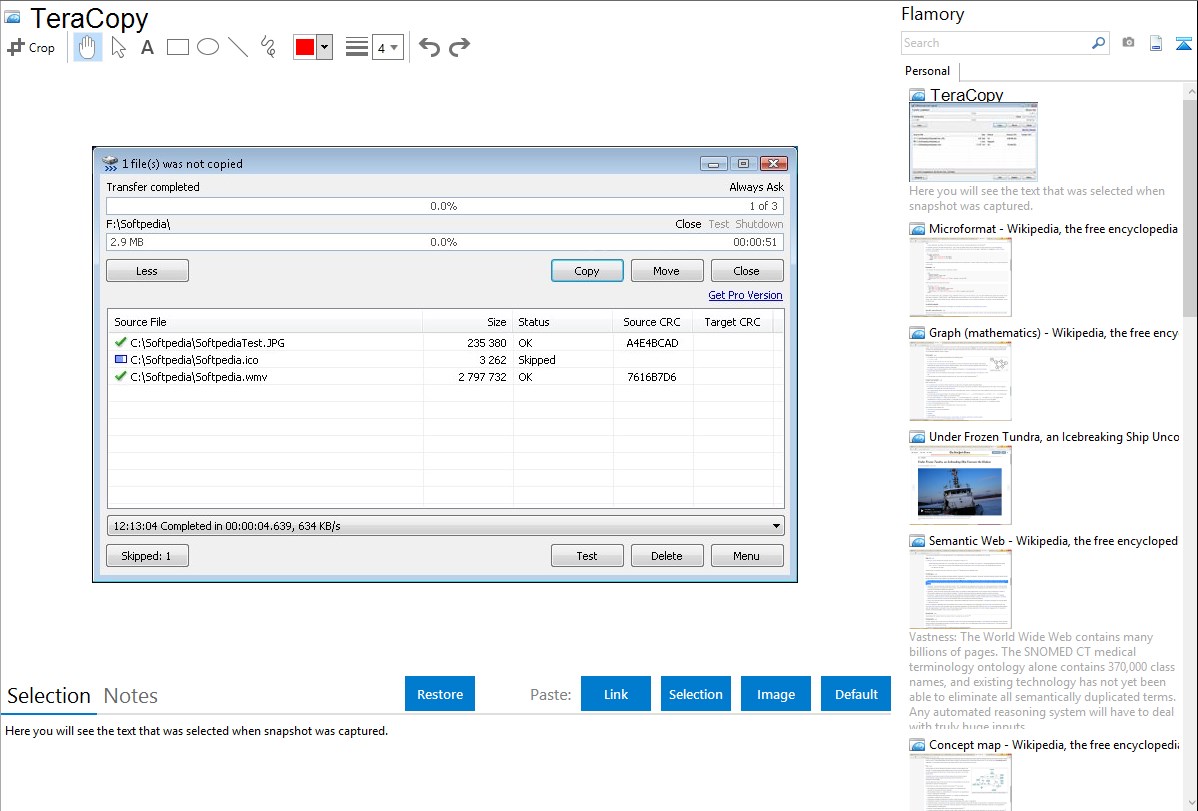Click the document page icon beside the camera

click(1156, 43)
